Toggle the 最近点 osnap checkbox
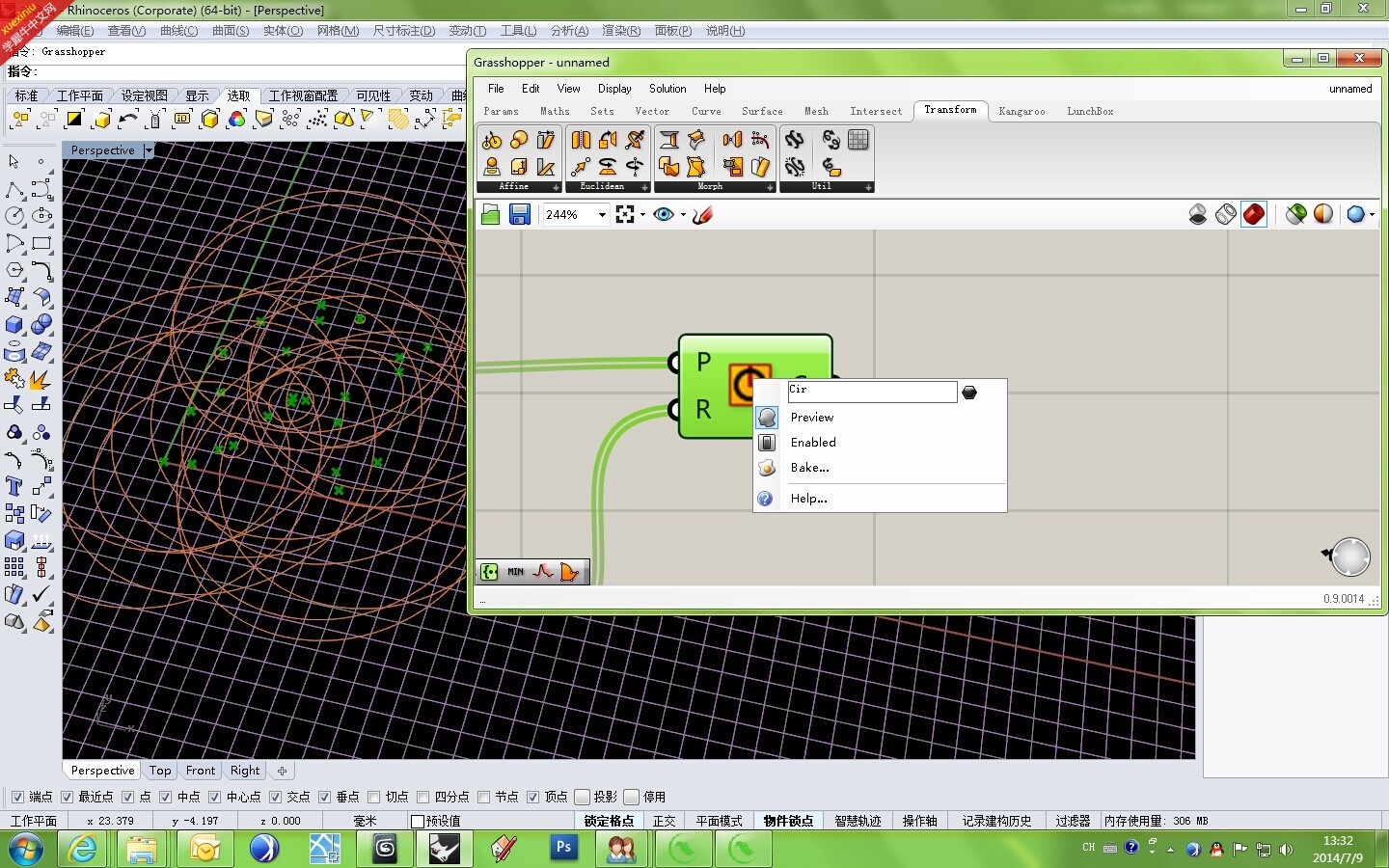Image resolution: width=1389 pixels, height=868 pixels. pyautogui.click(x=67, y=797)
